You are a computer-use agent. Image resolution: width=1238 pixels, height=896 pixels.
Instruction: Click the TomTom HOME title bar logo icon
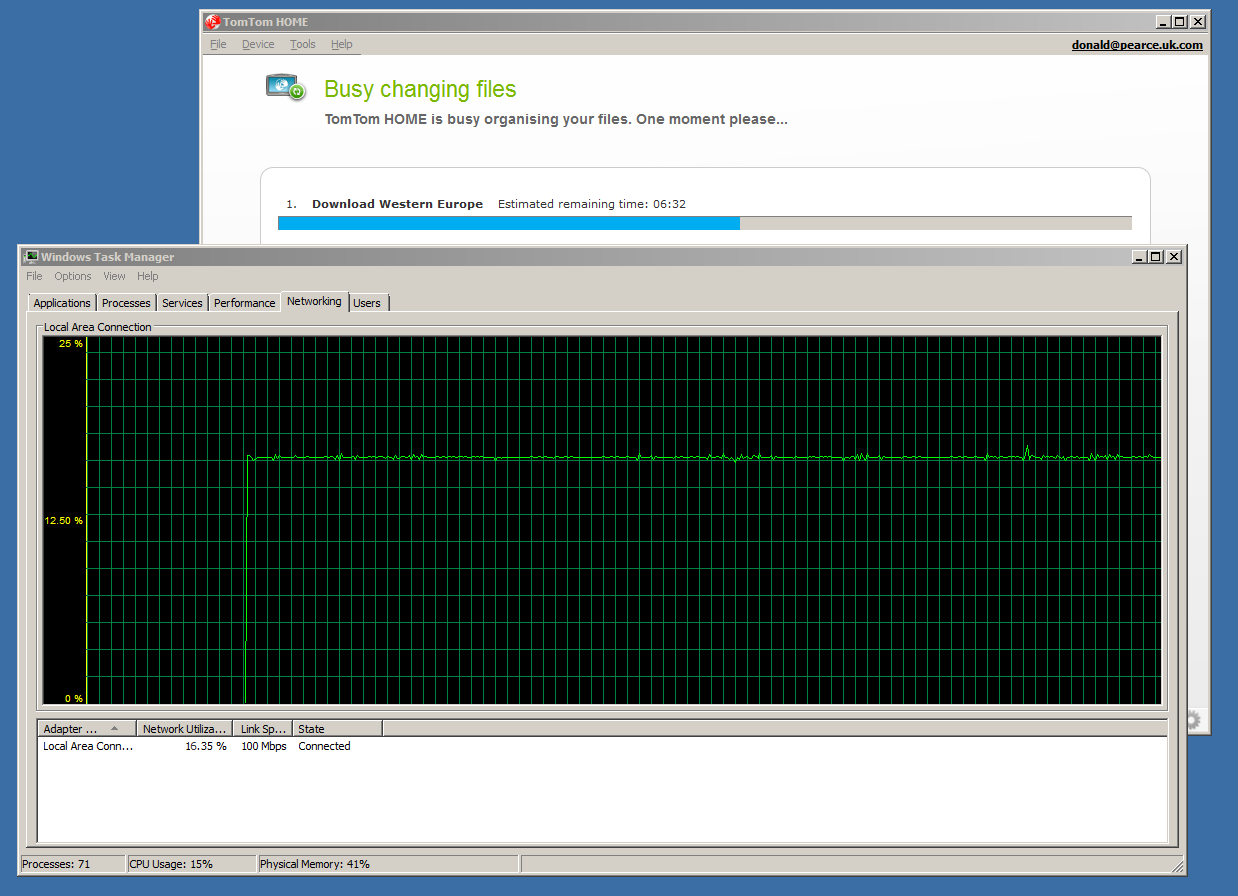point(212,21)
